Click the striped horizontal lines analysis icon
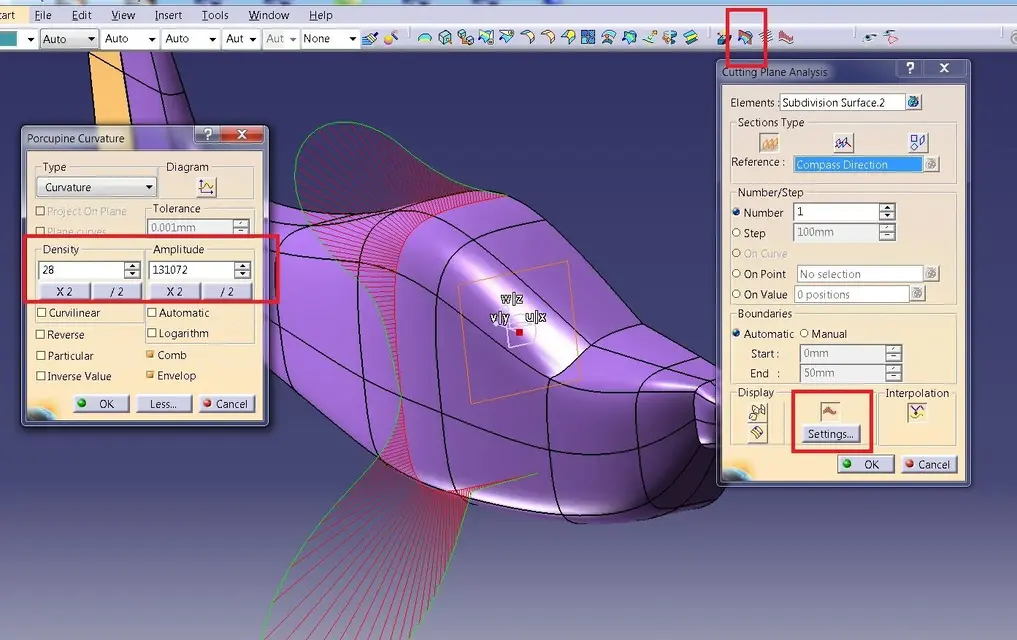The width and height of the screenshot is (1017, 640). point(766,38)
